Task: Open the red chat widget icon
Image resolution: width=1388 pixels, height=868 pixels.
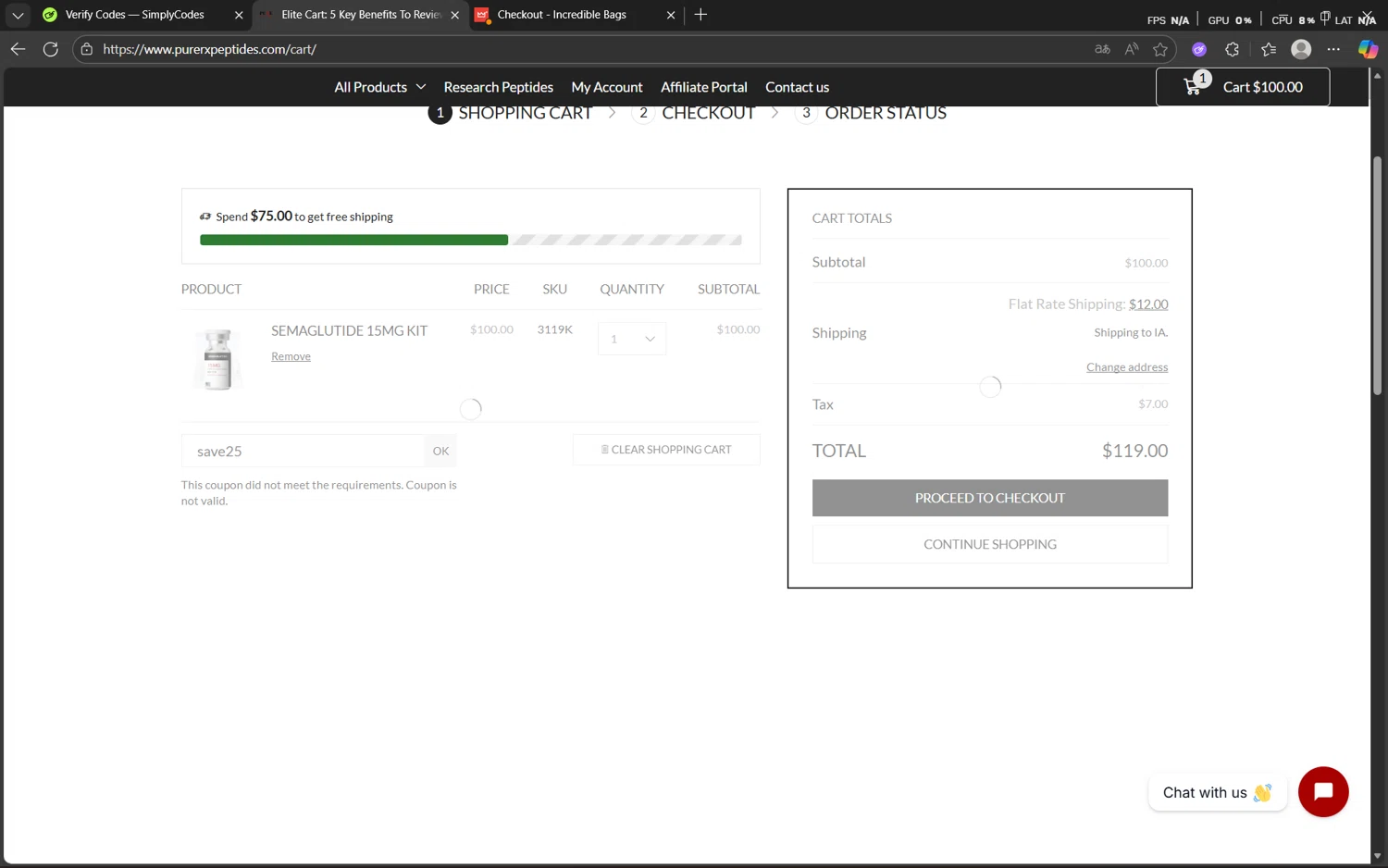Action: point(1323,792)
